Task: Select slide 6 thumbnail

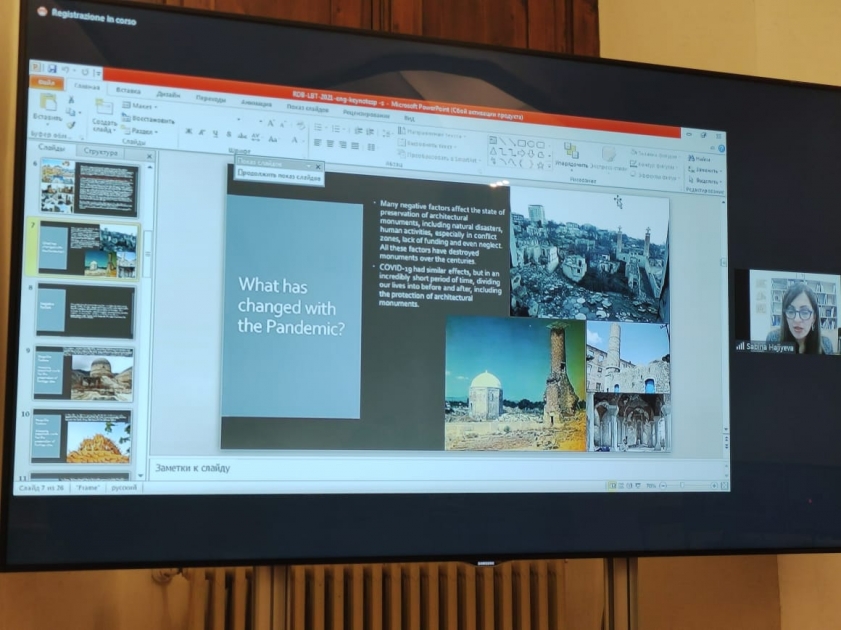Action: tap(90, 187)
